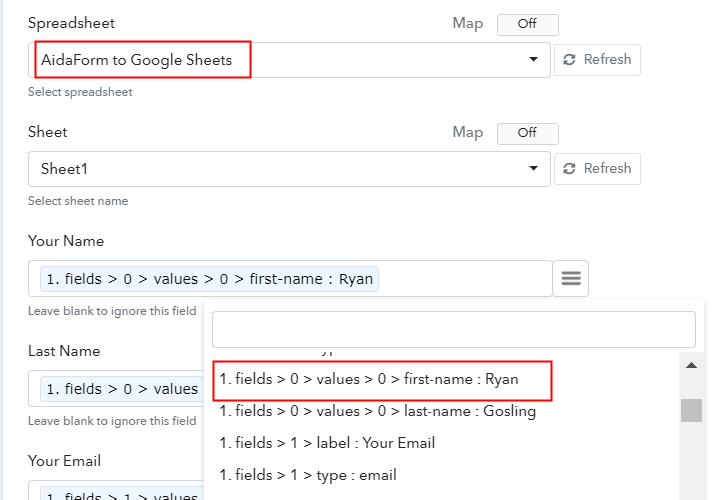
Task: Select label : Your Email option
Action: tap(327, 443)
